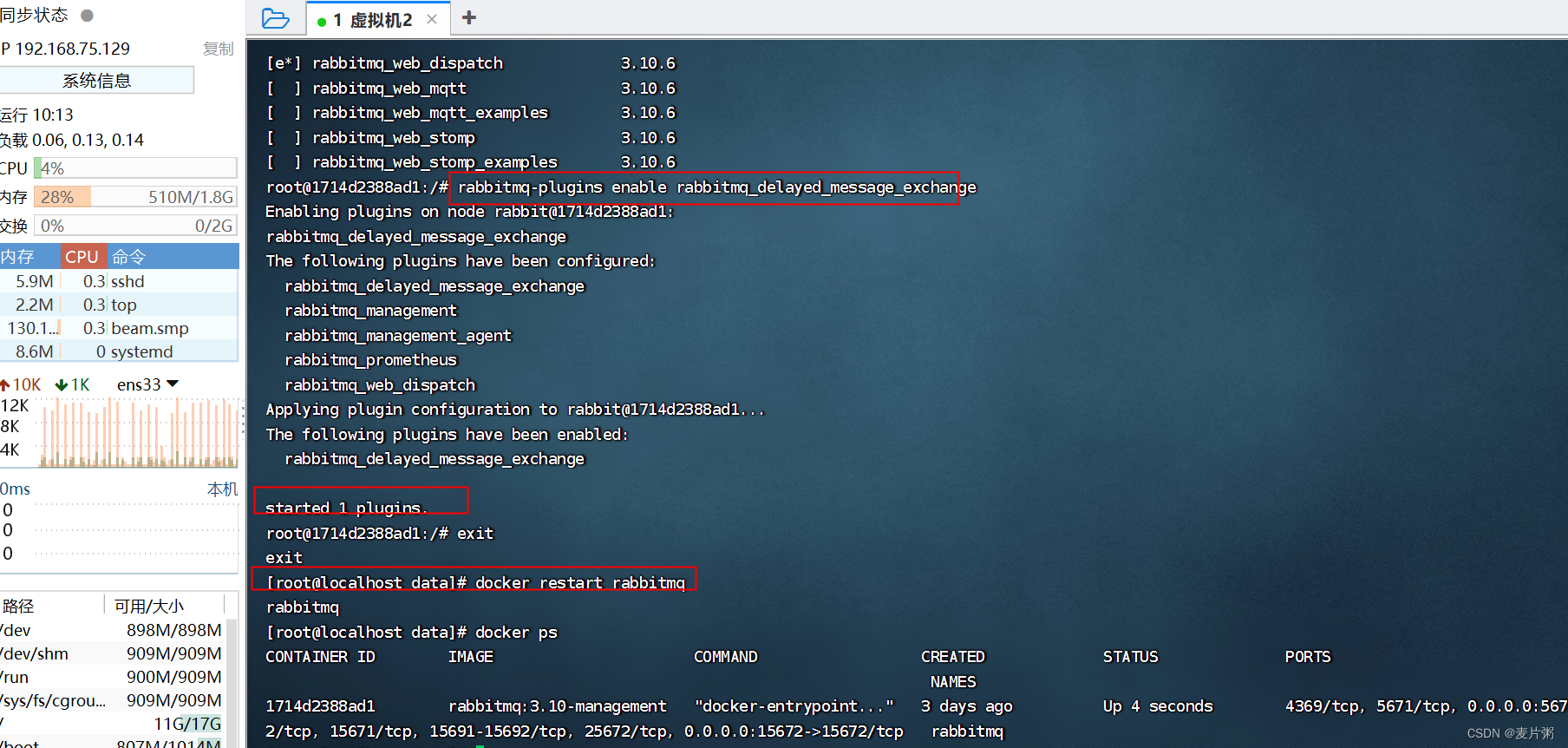This screenshot has width=1568, height=748.
Task: Click the 运行 10:13 uptime text
Action: pos(37,115)
